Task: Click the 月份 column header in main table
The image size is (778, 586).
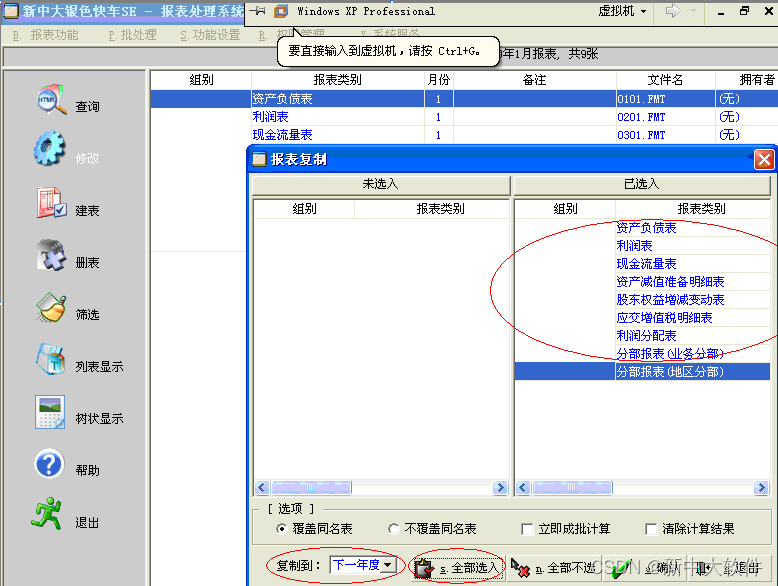Action: pos(439,80)
